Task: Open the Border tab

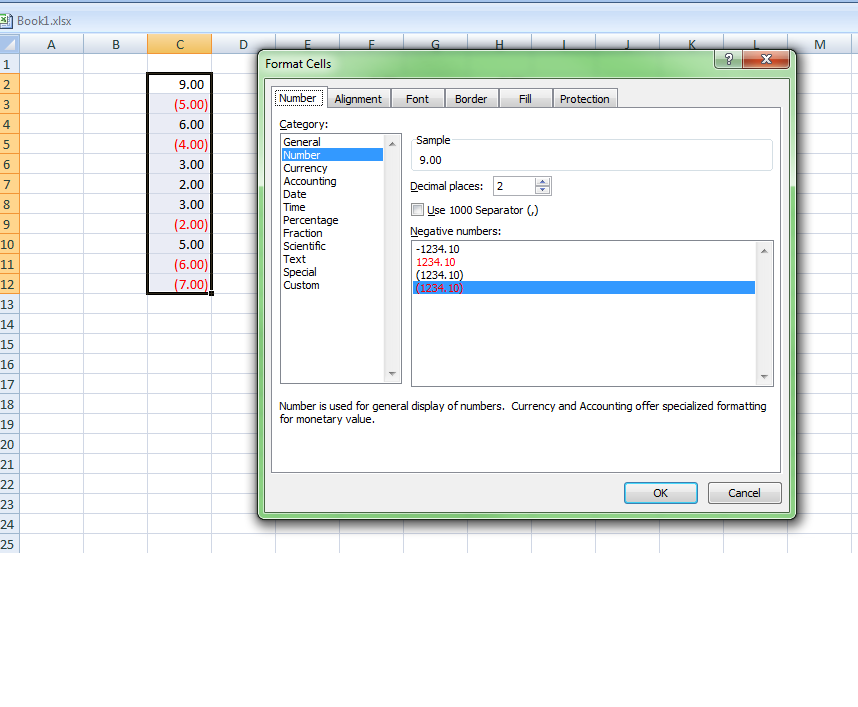Action: pyautogui.click(x=471, y=98)
